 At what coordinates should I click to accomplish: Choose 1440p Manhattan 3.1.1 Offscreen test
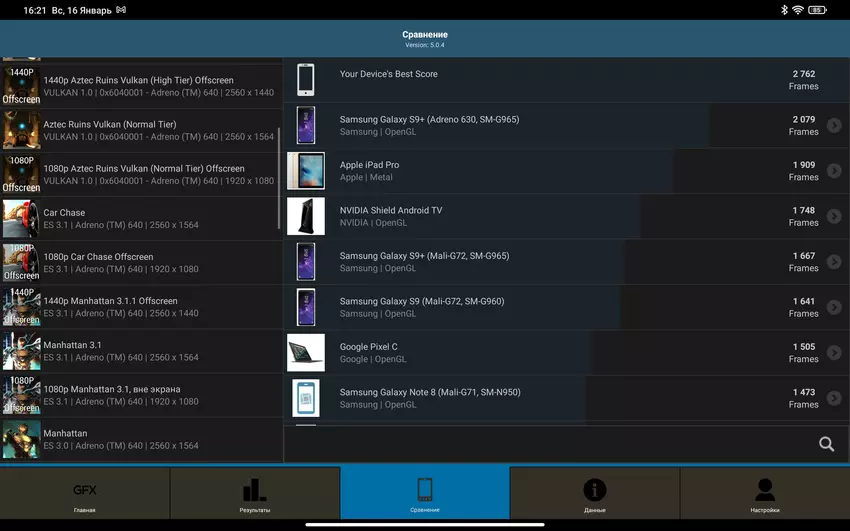pyautogui.click(x=141, y=307)
